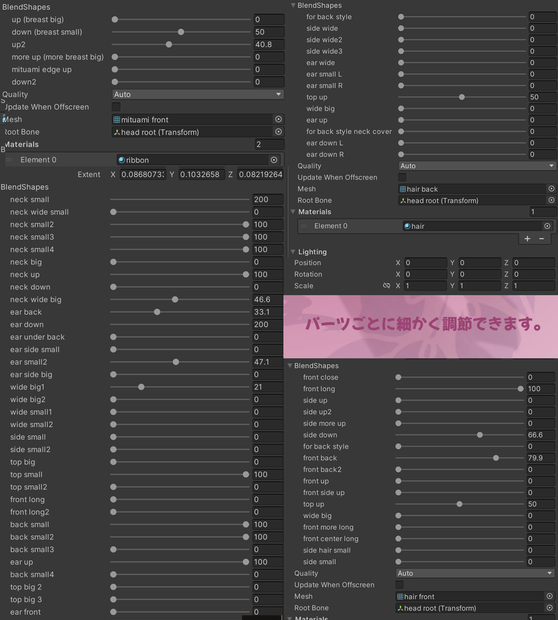Enable Update When Offscreen for mituami front
This screenshot has width=558, height=620.
[116, 107]
